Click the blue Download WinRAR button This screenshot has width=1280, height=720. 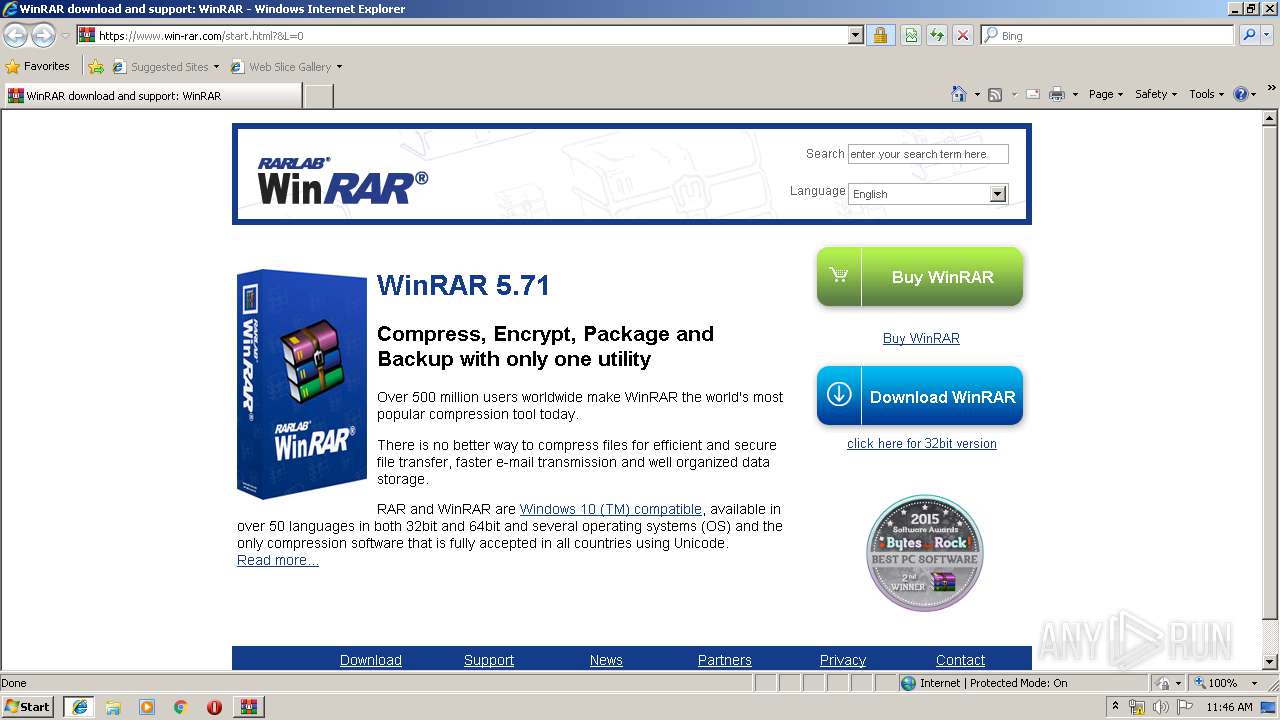coord(920,396)
